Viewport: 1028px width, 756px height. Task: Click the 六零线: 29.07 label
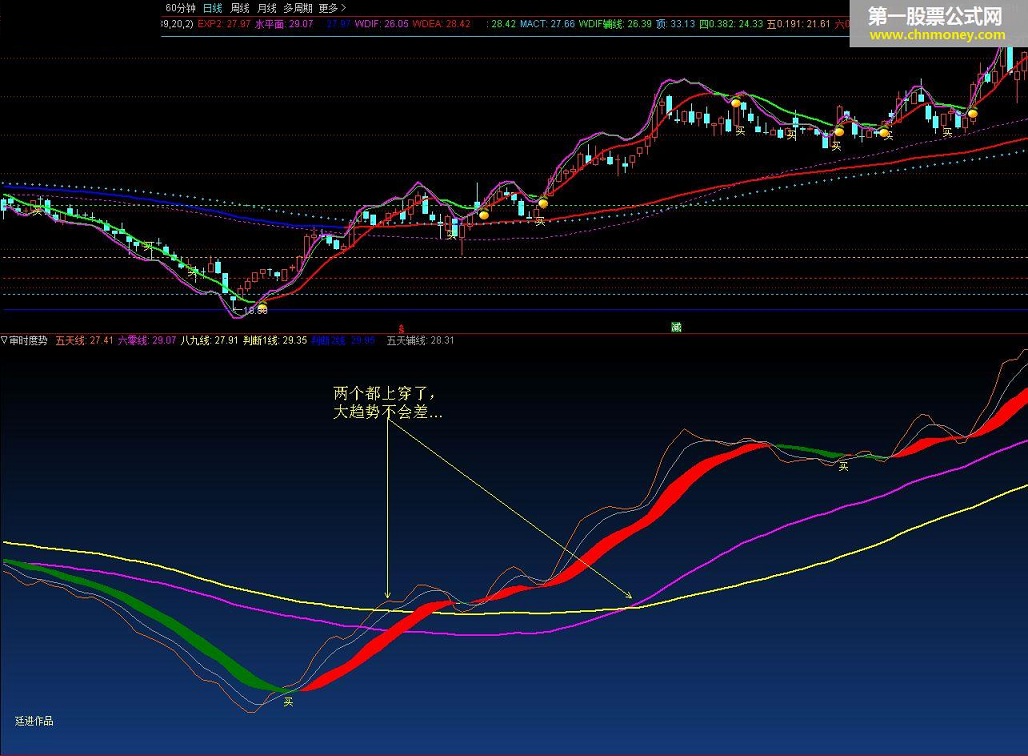[147, 340]
